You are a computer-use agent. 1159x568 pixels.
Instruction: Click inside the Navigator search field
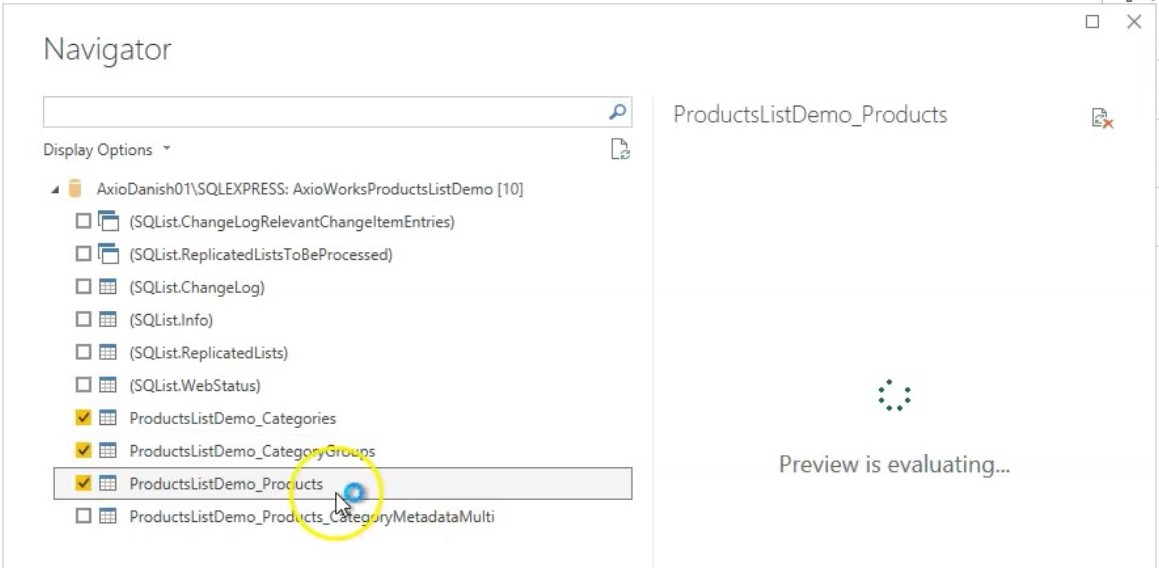(325, 113)
